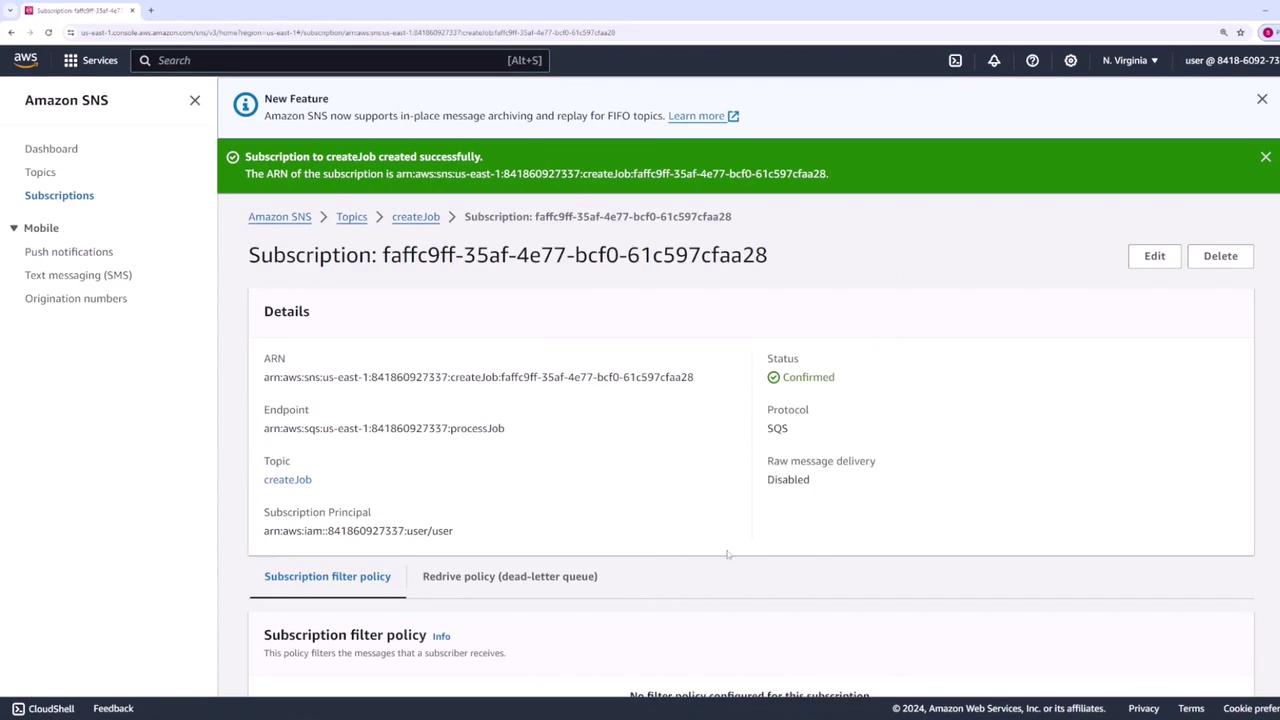Go back with the browser back arrow
This screenshot has width=1280, height=720.
click(x=11, y=32)
